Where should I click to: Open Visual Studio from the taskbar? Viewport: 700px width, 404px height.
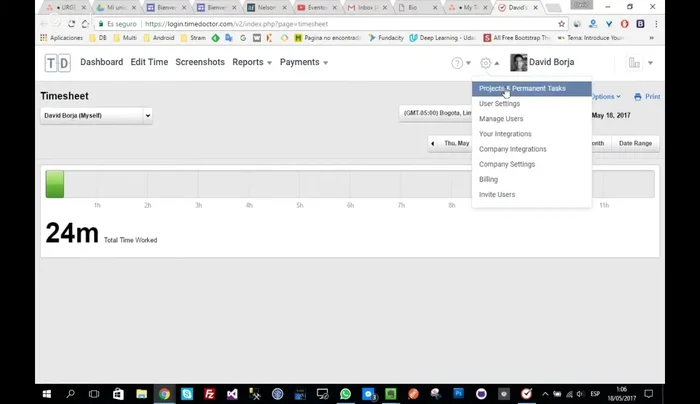coord(232,394)
